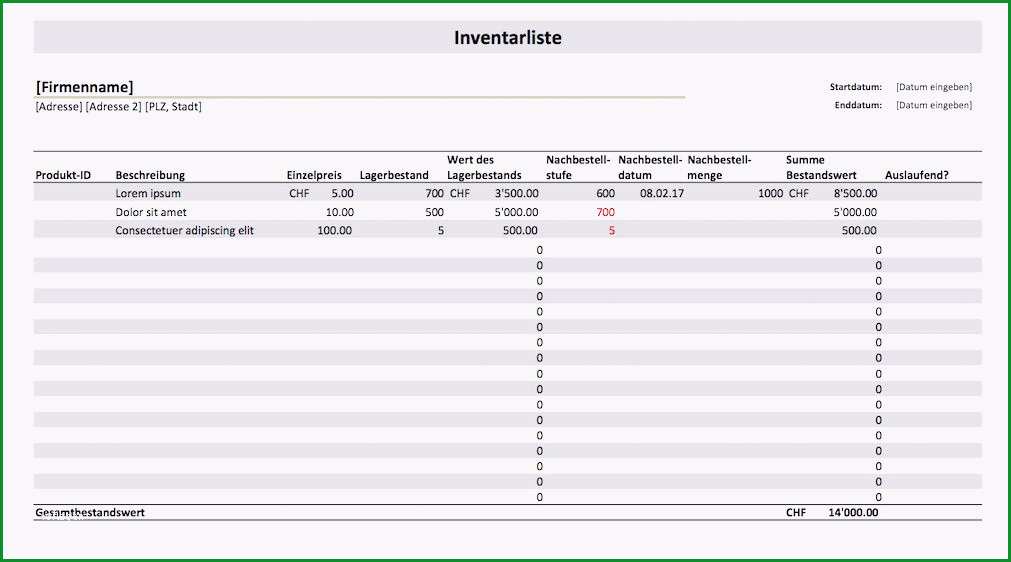Select the red reorder level 700
This screenshot has height=562, width=1011.
click(x=605, y=212)
